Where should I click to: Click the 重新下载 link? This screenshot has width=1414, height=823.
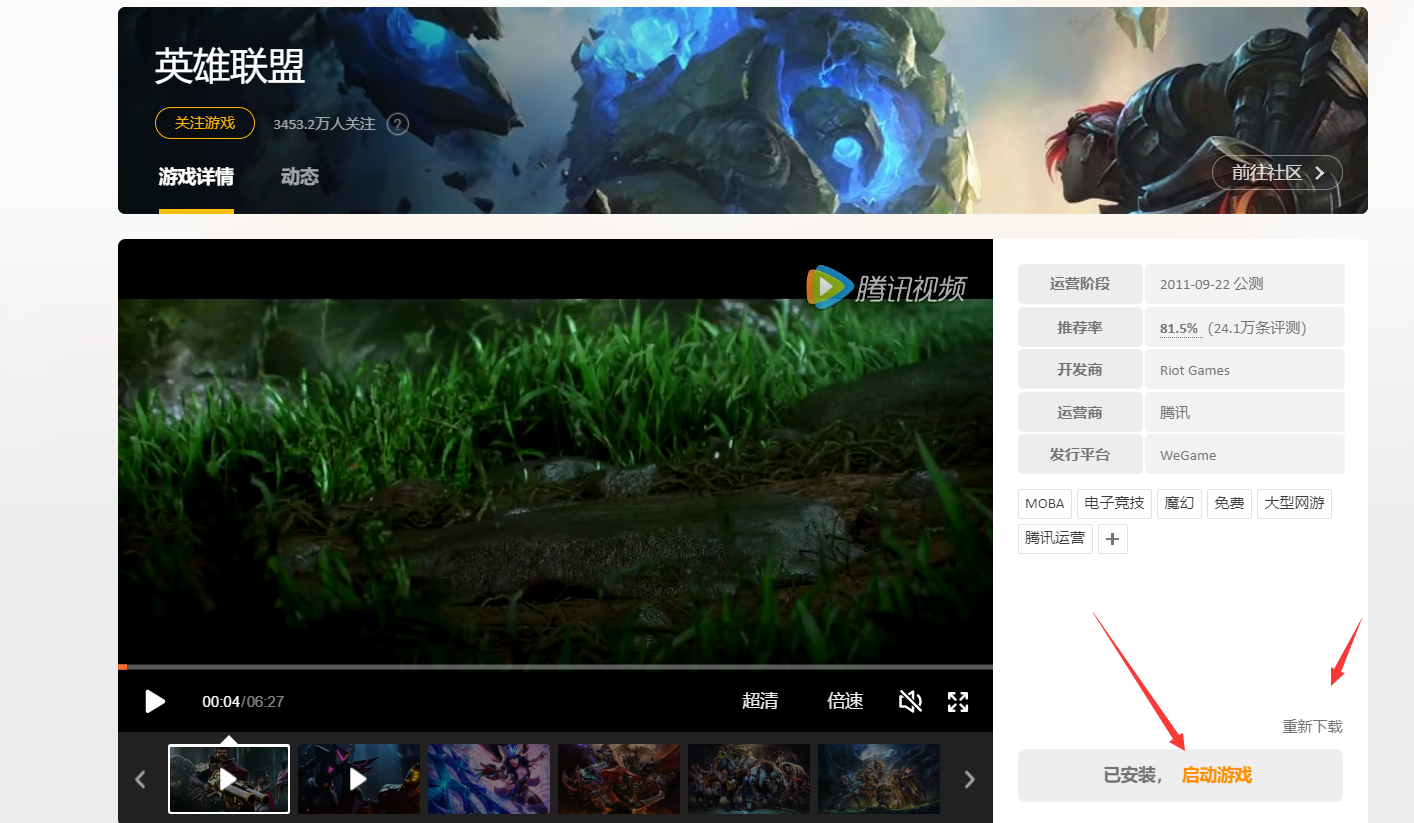coord(1313,727)
